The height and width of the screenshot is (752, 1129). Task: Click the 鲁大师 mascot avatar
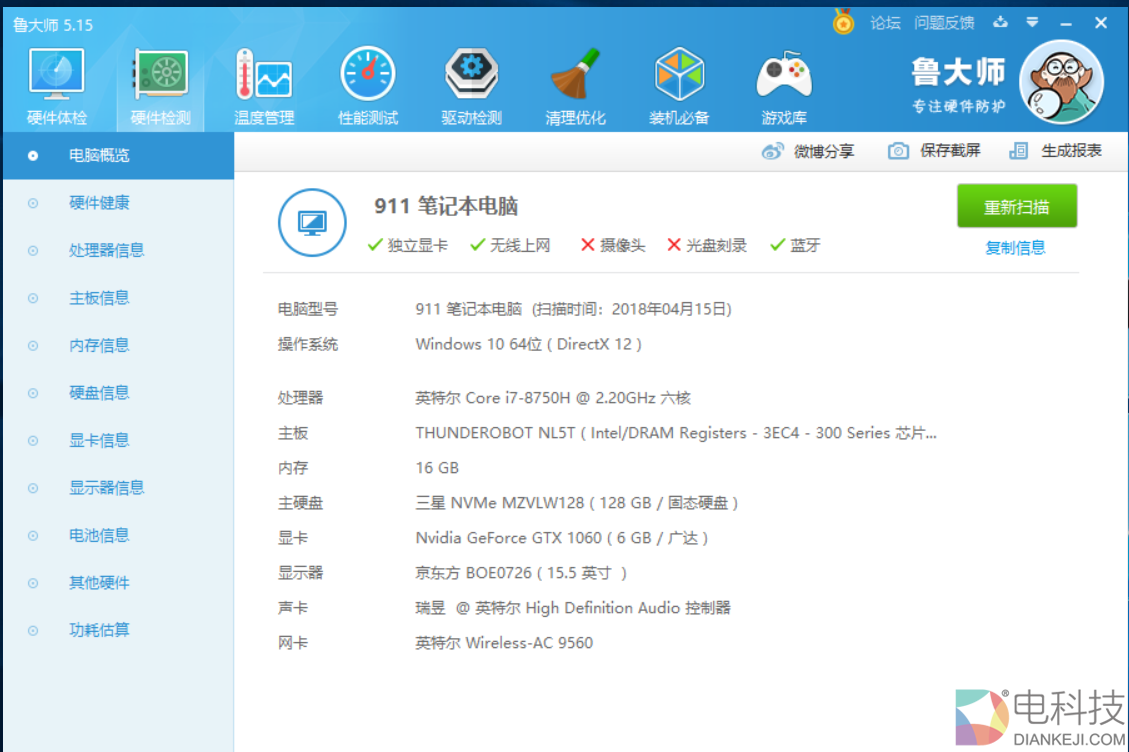(x=1061, y=83)
